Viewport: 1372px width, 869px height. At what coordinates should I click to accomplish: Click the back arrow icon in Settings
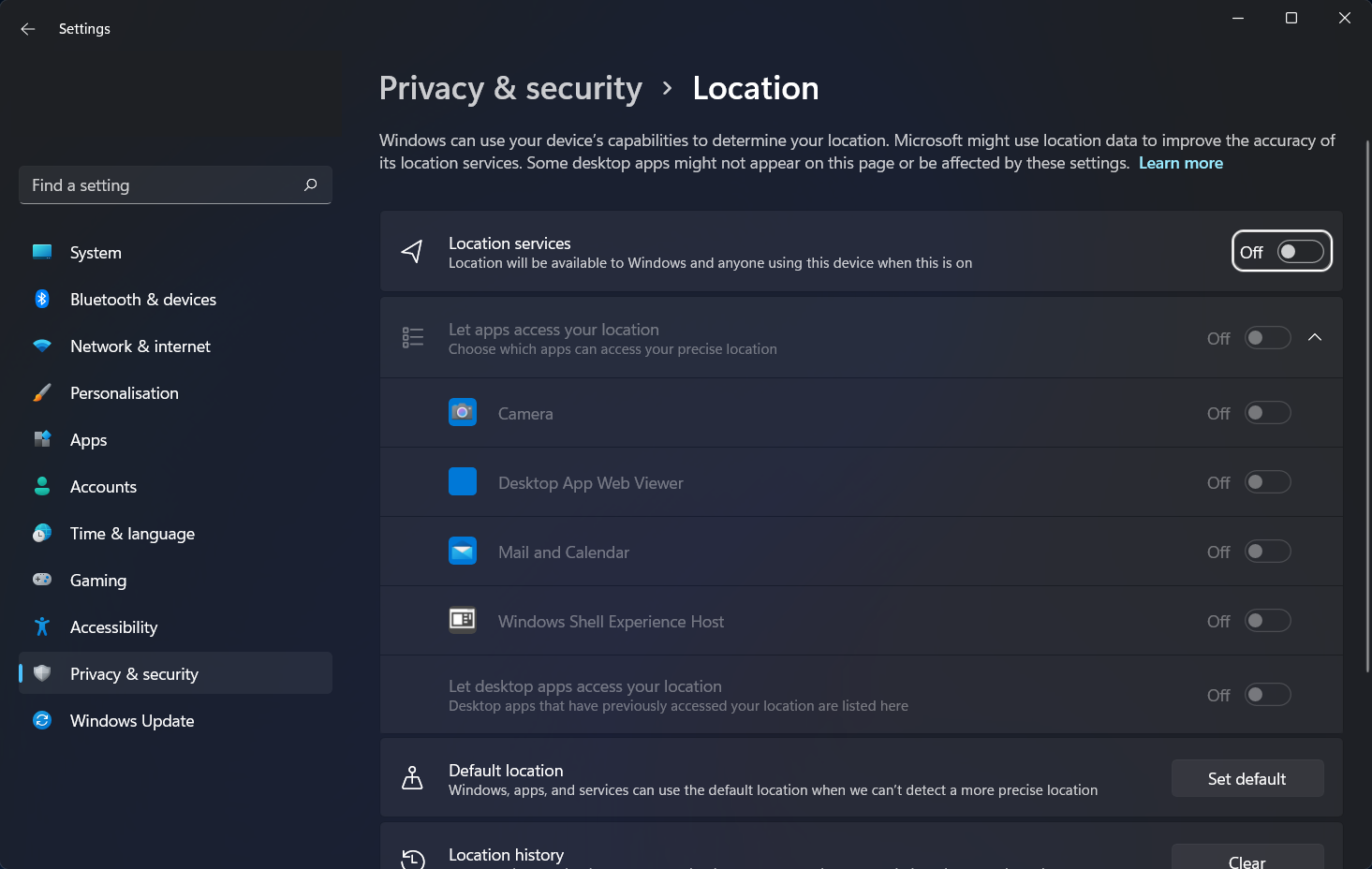tap(28, 29)
